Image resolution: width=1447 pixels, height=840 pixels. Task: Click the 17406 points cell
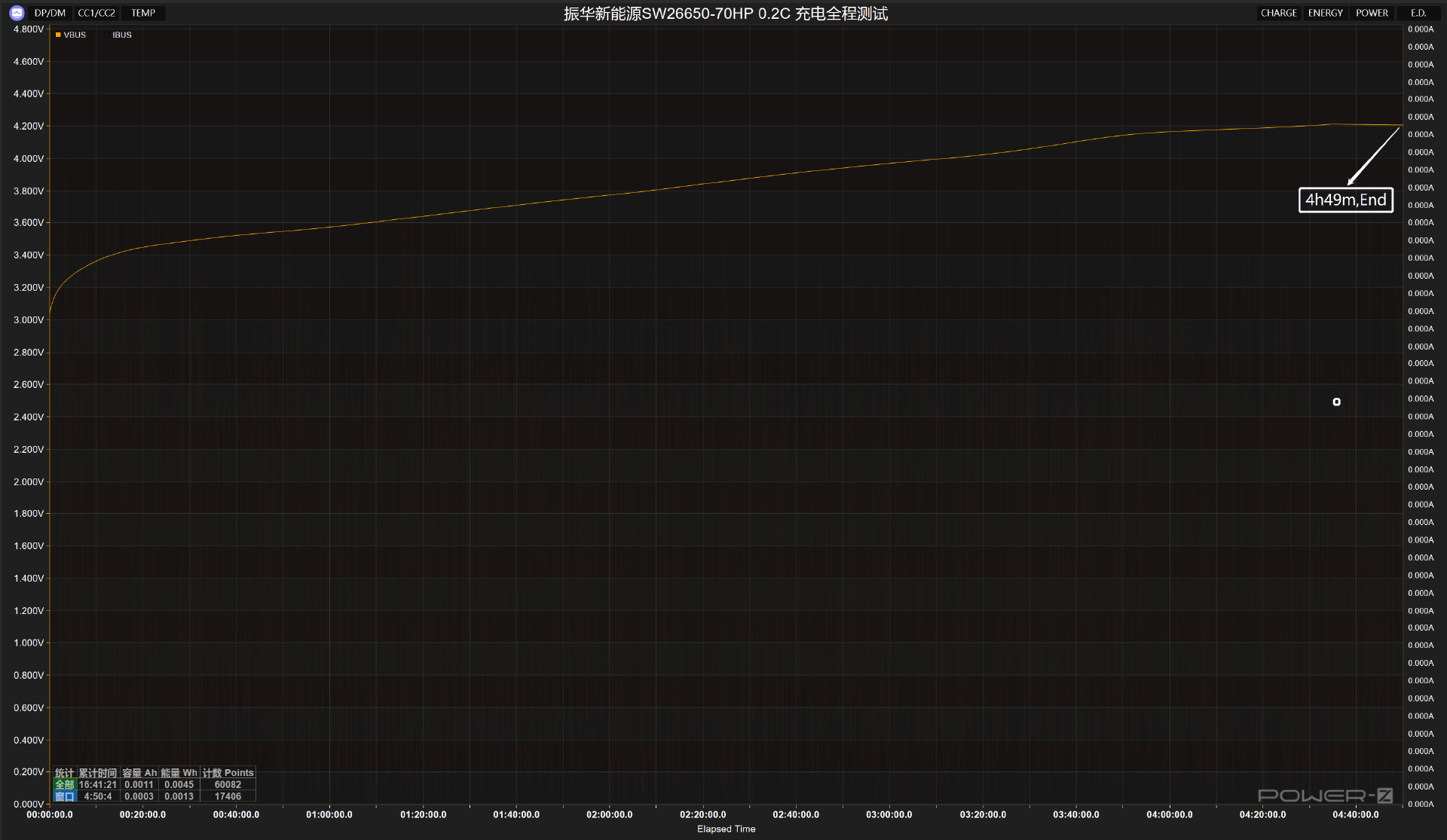228,796
